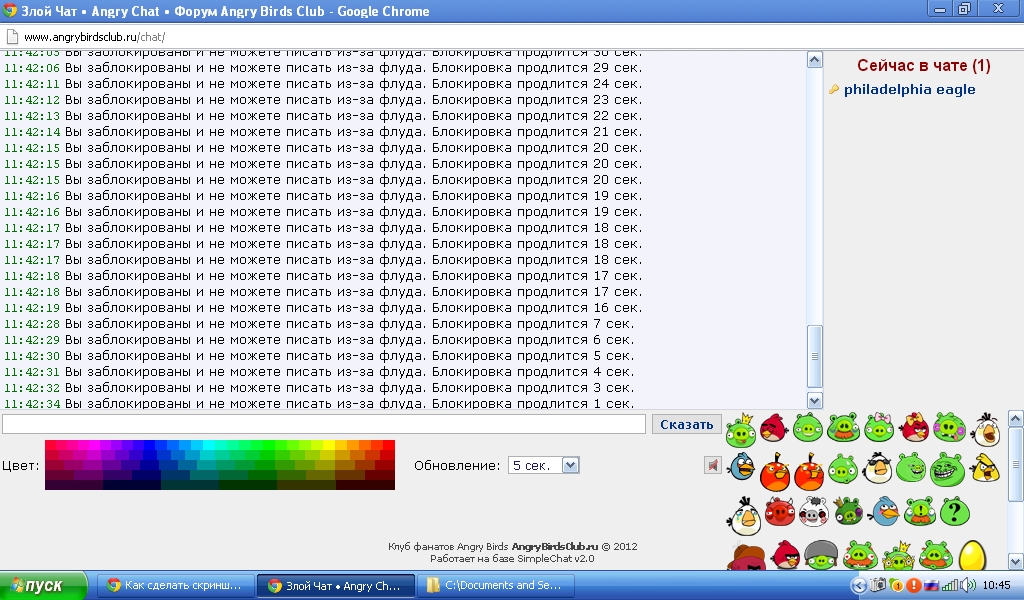Viewport: 1024px width, 600px height.
Task: Click the emoticon panel scroll up arrow
Action: point(1016,418)
